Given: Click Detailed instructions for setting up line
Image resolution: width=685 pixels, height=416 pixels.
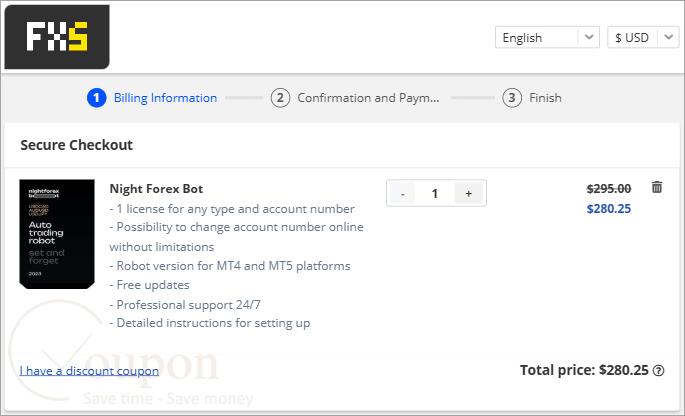Looking at the screenshot, I should [210, 323].
